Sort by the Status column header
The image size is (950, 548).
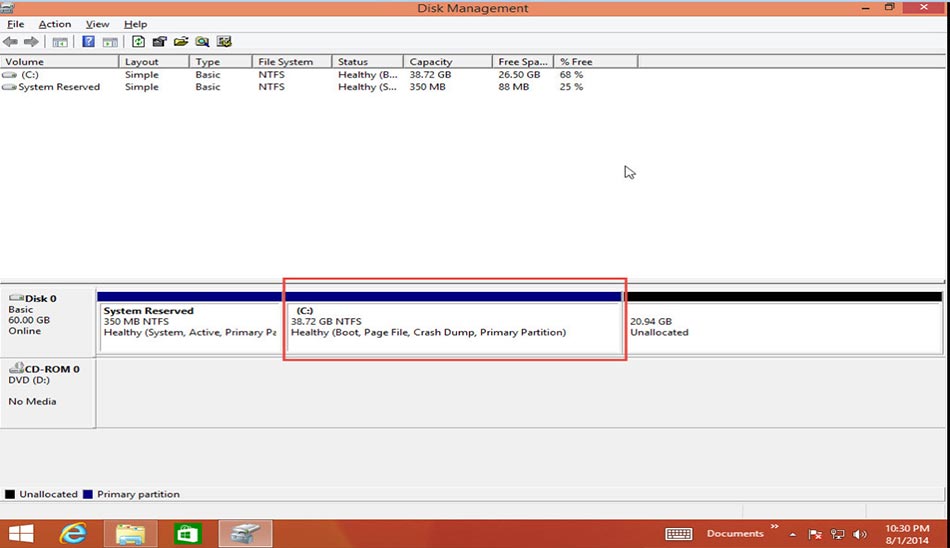(x=368, y=61)
